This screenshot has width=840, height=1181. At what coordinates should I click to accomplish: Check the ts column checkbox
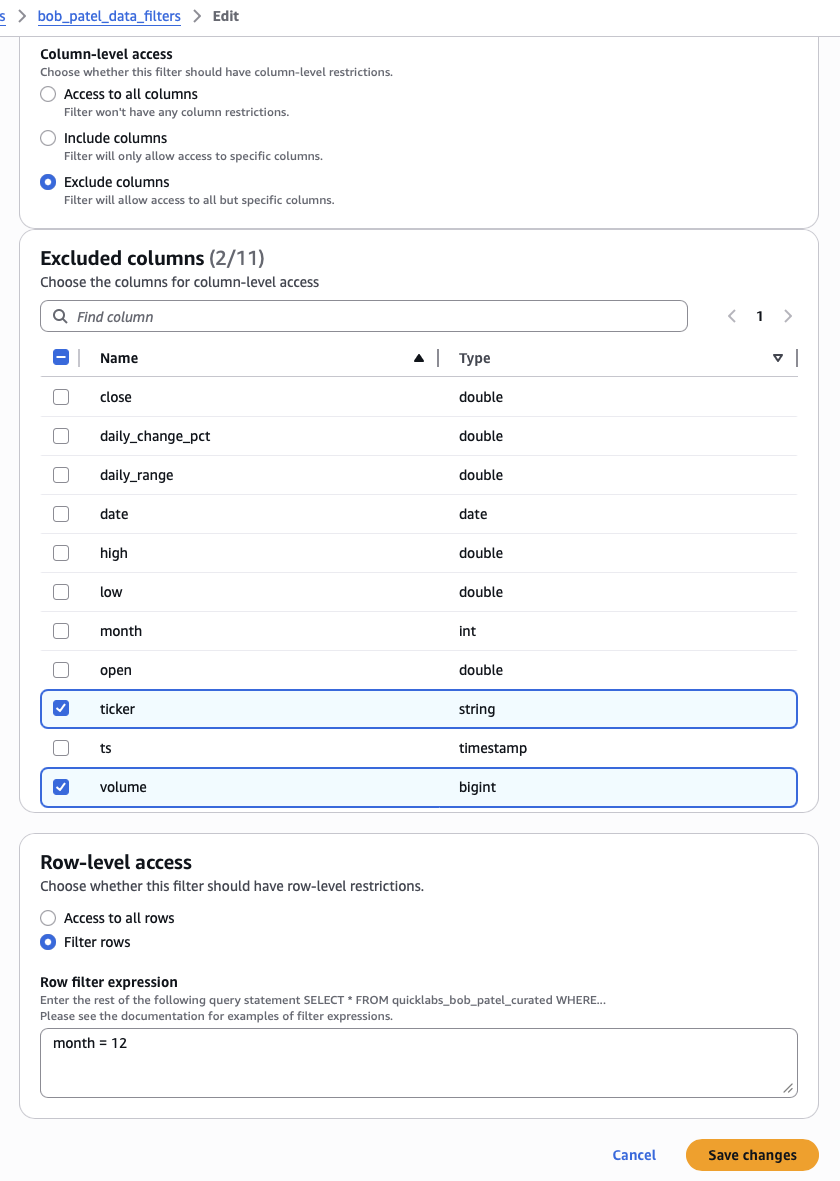coord(61,748)
